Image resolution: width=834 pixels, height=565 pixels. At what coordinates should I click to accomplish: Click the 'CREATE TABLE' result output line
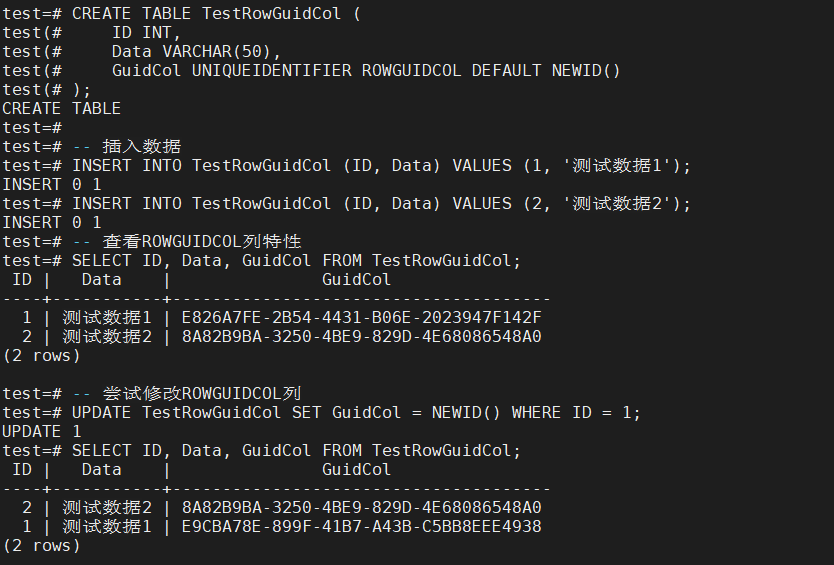point(61,108)
